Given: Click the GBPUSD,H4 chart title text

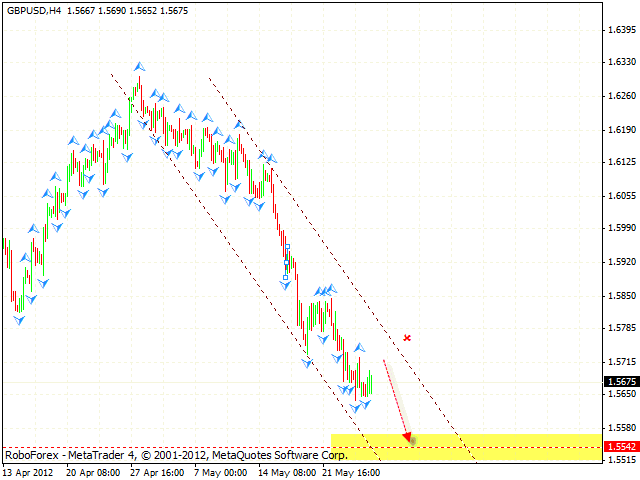Looking at the screenshot, I should tap(32, 10).
